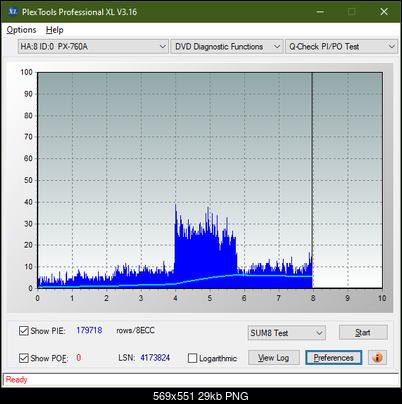Click the rows/8ECC label
The image size is (402, 404).
[x=135, y=330]
